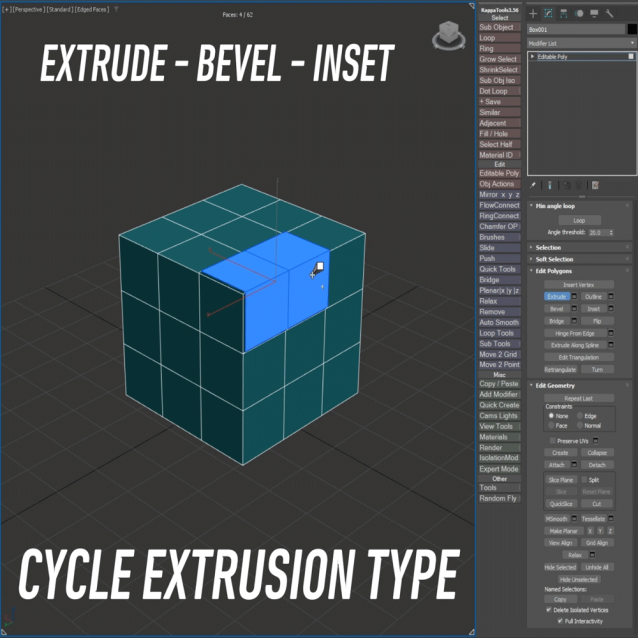Click the pin stack icon below modifier list
Screen dimensions: 638x638
click(533, 185)
